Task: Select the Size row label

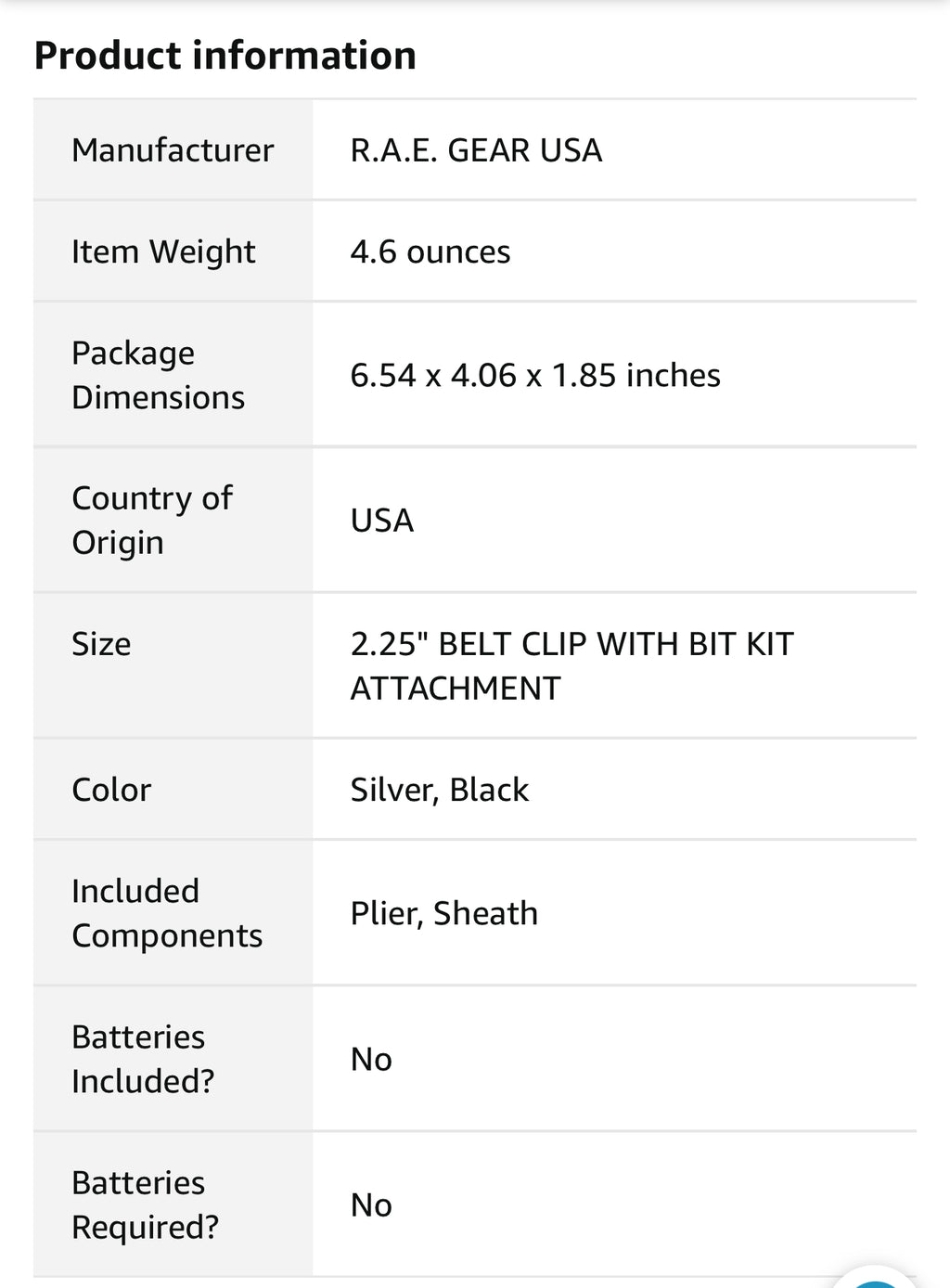Action: 101,644
